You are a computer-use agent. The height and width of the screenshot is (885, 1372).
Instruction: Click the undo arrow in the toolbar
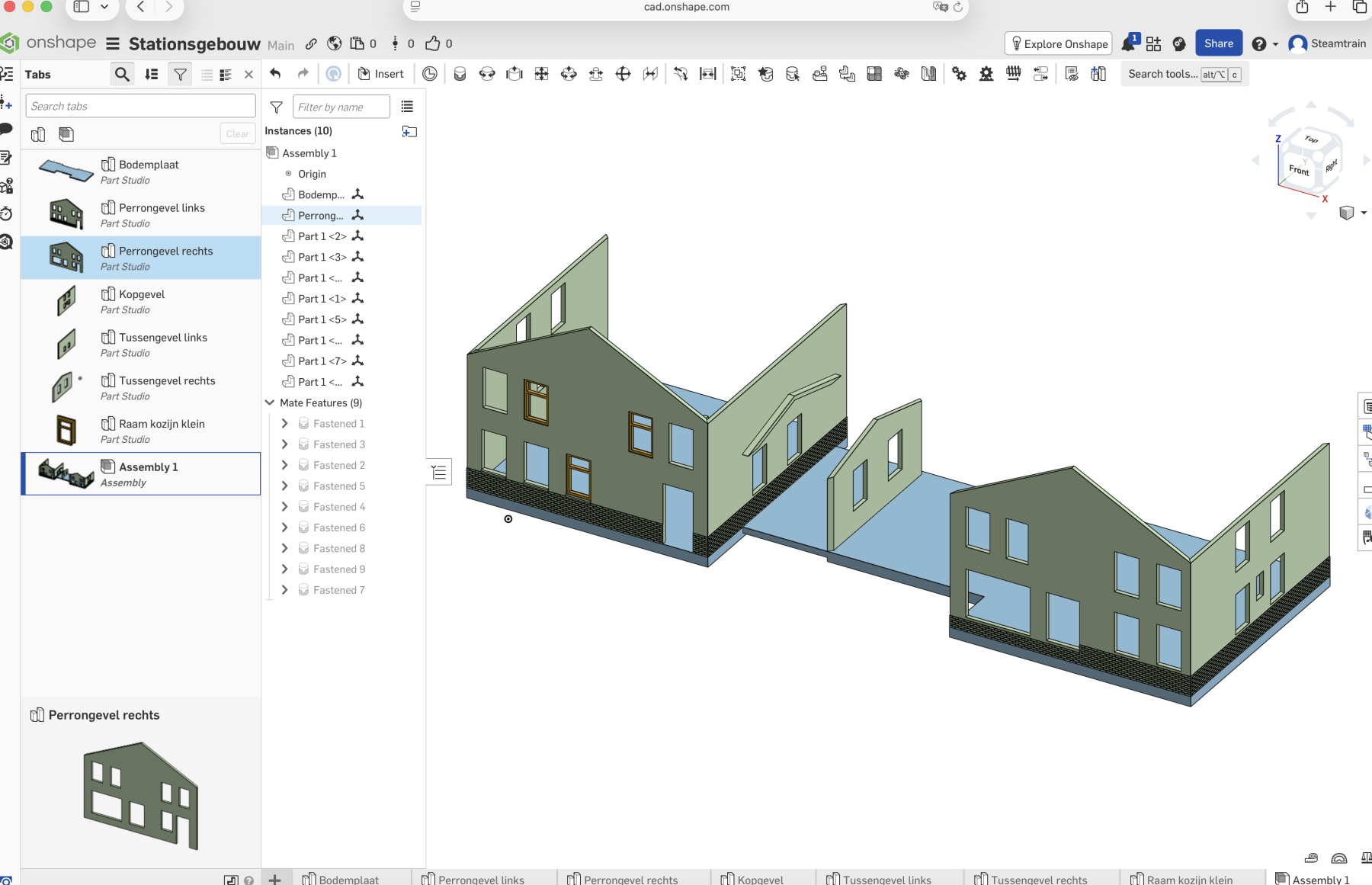(275, 74)
